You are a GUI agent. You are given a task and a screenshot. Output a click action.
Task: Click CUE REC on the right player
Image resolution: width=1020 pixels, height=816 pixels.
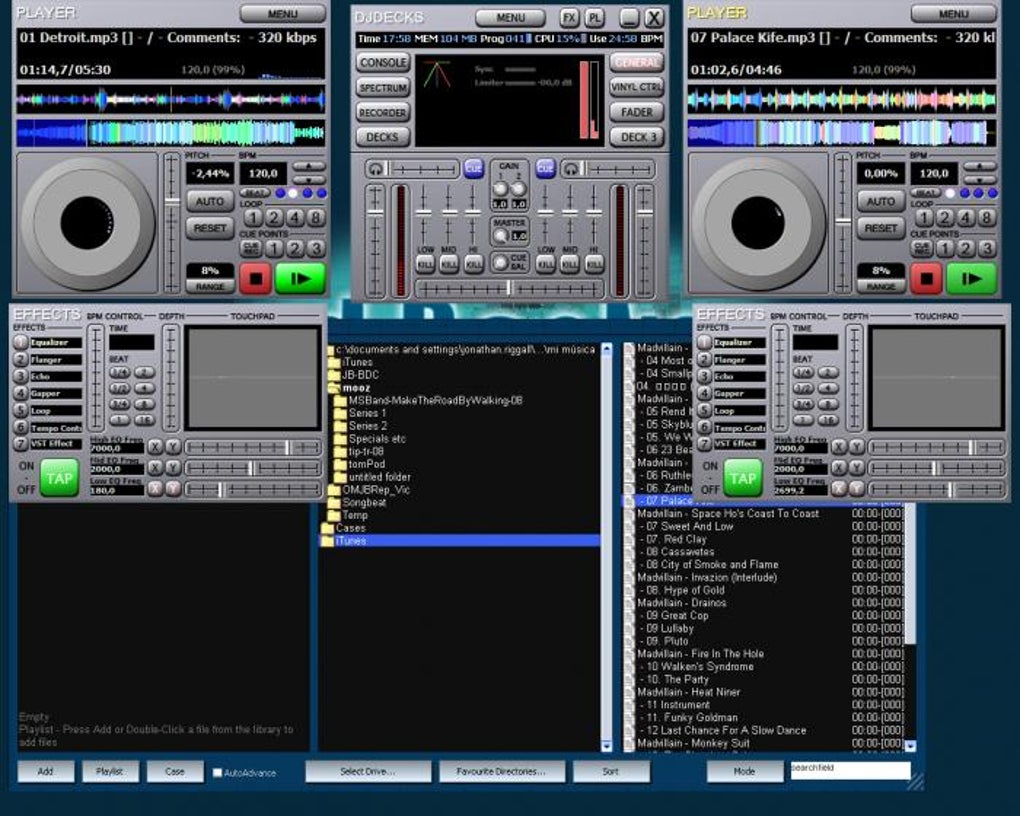tap(921, 248)
